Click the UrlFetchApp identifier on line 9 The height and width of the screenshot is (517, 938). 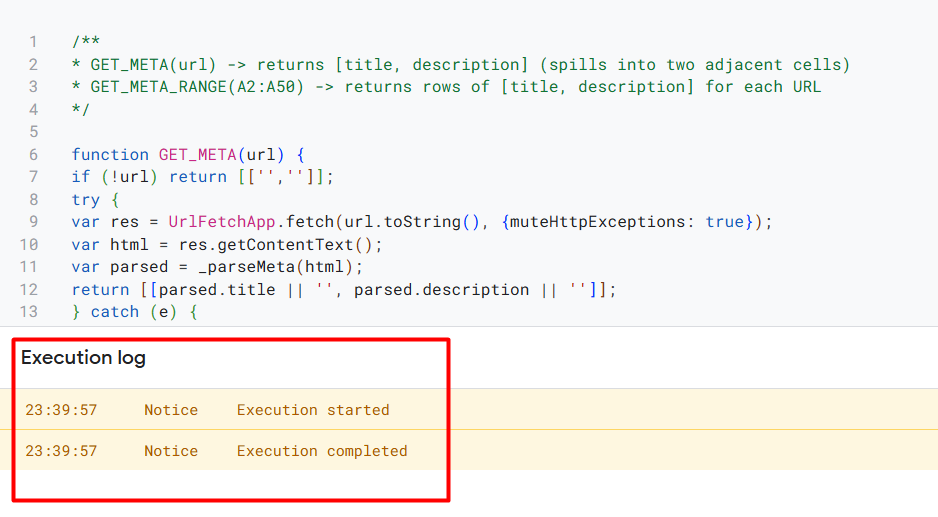[221, 222]
